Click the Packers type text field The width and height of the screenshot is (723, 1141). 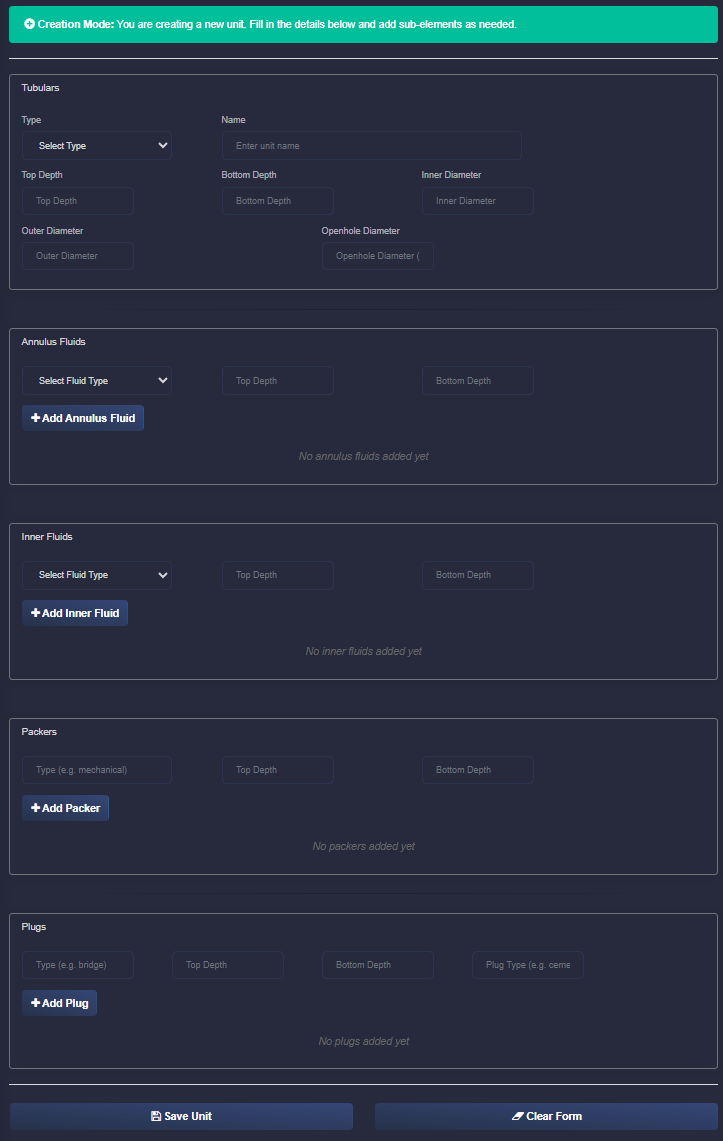click(x=97, y=770)
